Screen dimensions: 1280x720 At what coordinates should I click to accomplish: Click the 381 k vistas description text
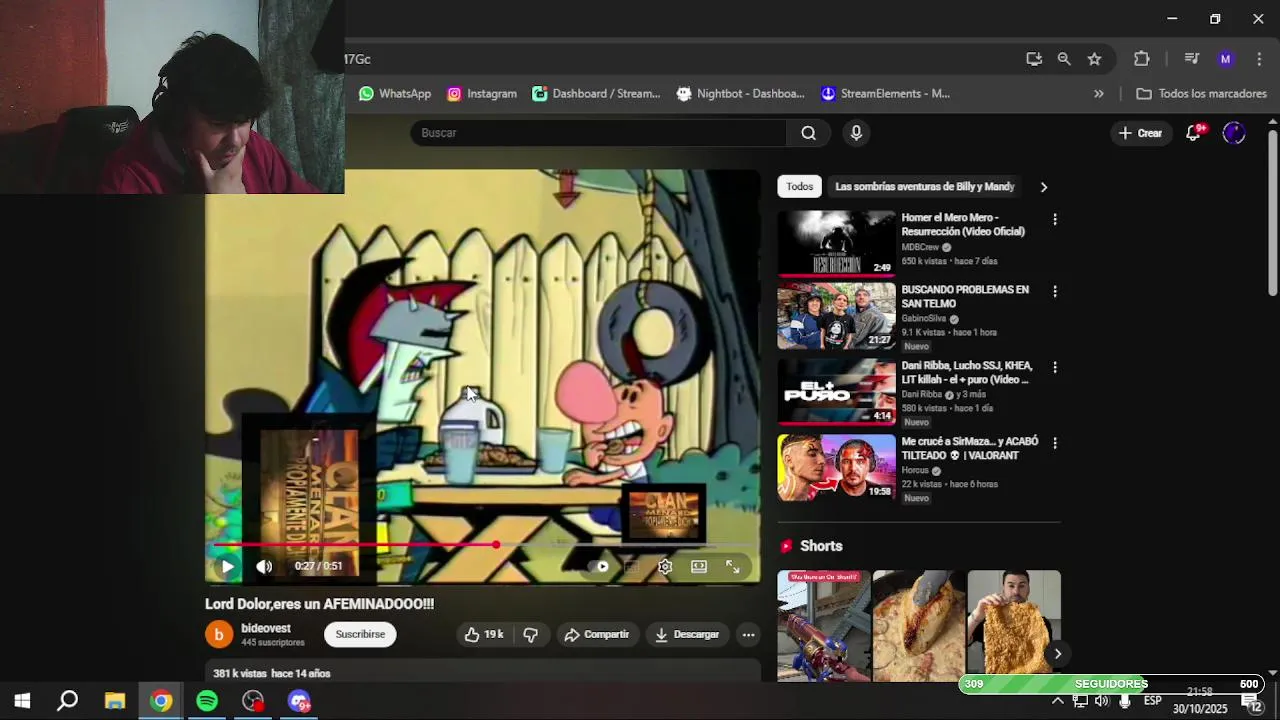tap(271, 674)
